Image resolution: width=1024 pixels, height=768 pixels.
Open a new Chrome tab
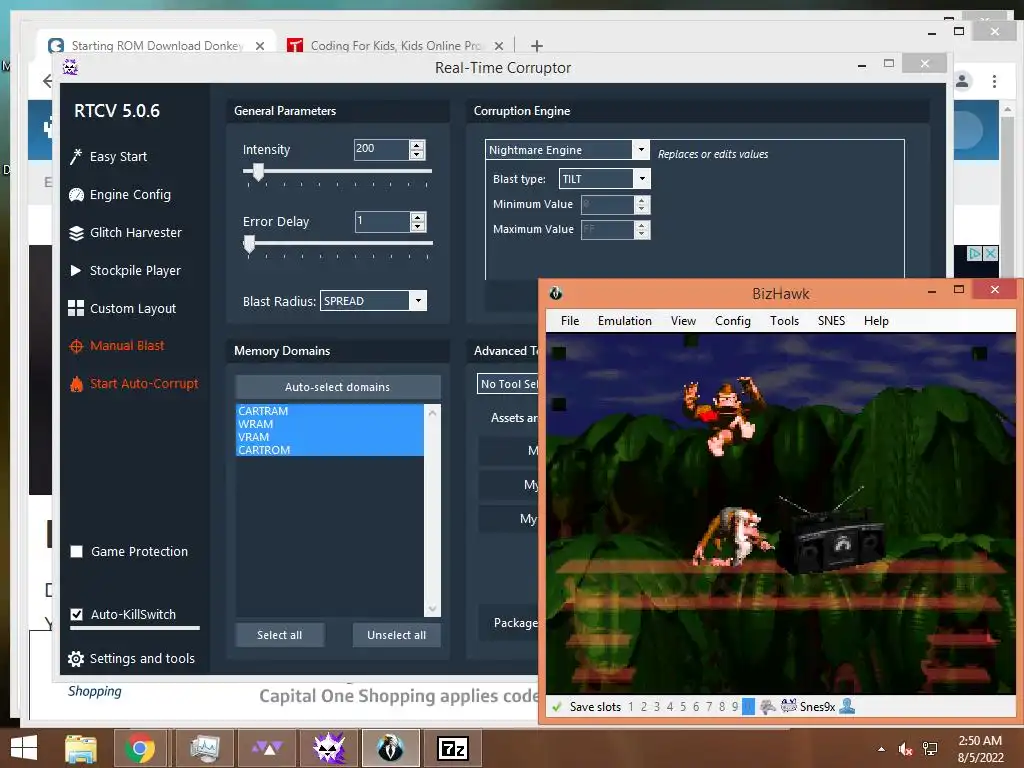pyautogui.click(x=537, y=46)
